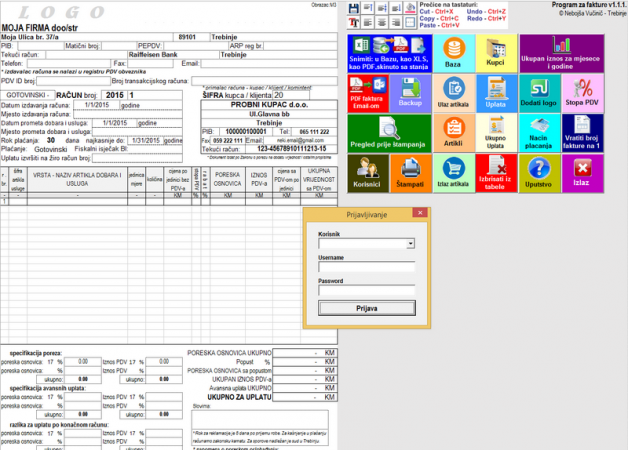The height and width of the screenshot is (450, 628).
Task: Open the Korisnici users tile
Action: tap(368, 173)
